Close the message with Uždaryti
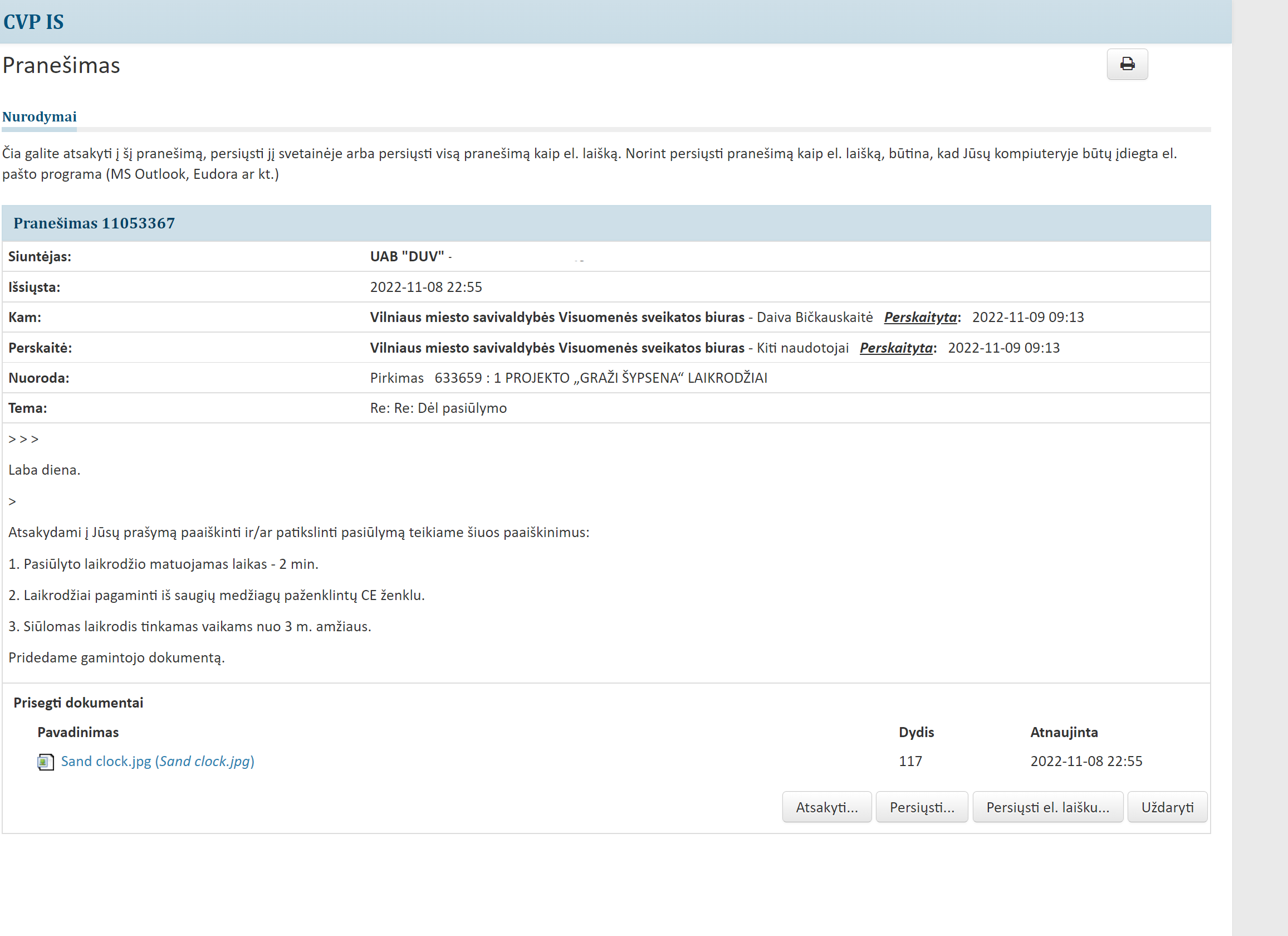This screenshot has height=936, width=1288. (x=1167, y=807)
